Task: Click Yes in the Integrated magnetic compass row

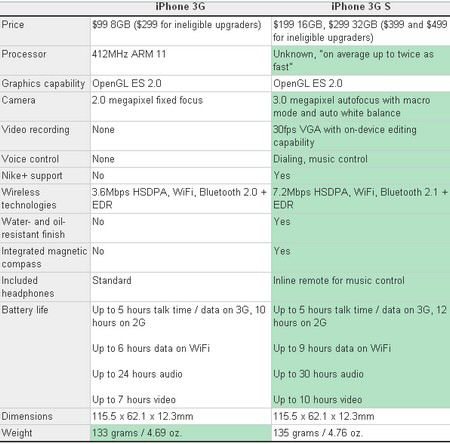Action: (x=282, y=251)
